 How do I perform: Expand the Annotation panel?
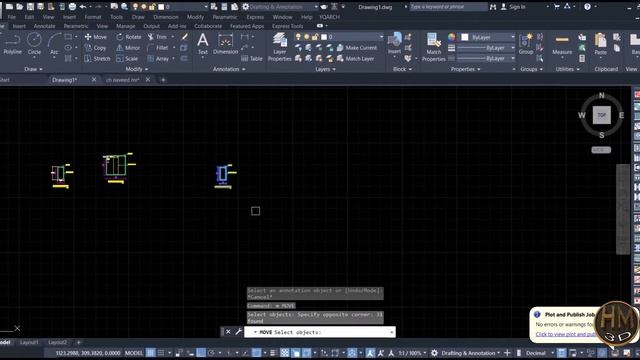pos(229,69)
